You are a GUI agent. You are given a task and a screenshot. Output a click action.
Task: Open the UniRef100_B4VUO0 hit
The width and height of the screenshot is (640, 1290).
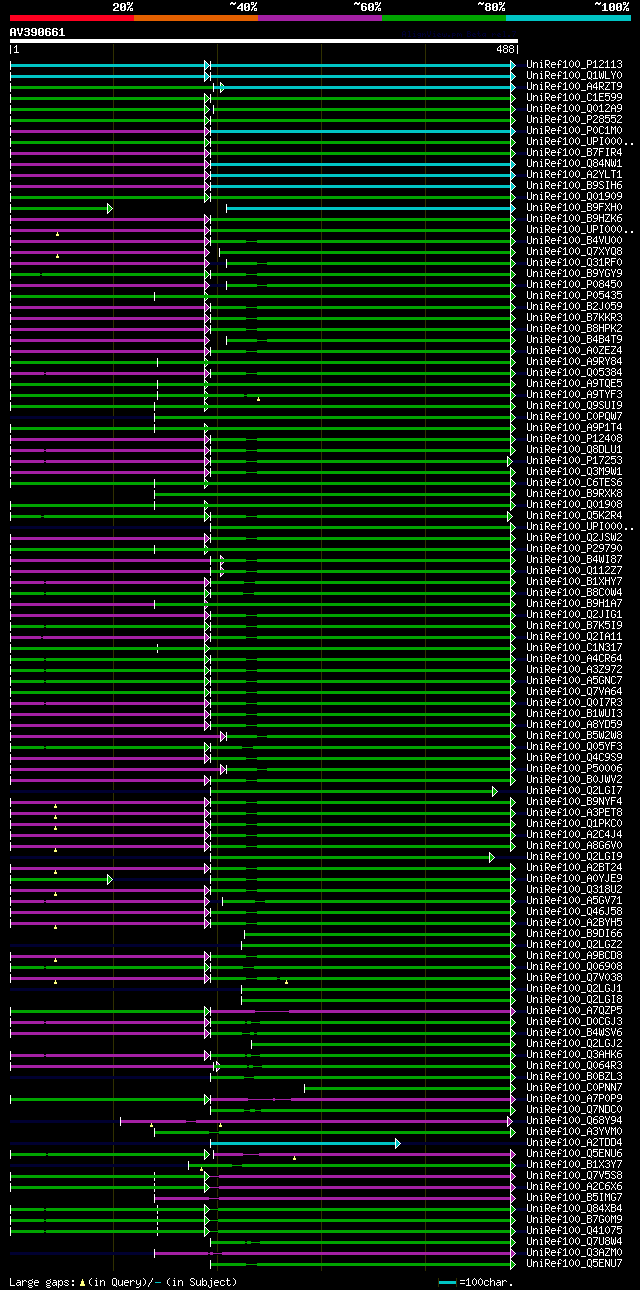(x=574, y=240)
